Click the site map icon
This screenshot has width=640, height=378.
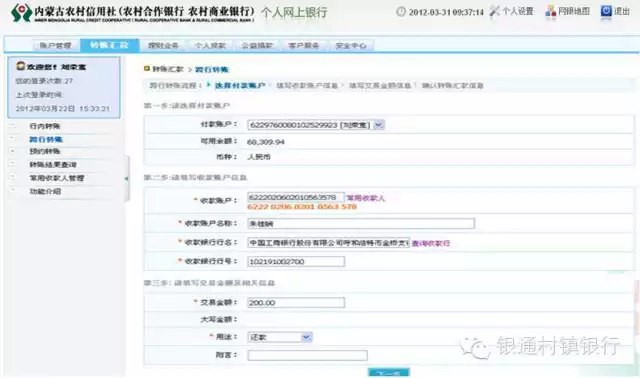[x=550, y=12]
